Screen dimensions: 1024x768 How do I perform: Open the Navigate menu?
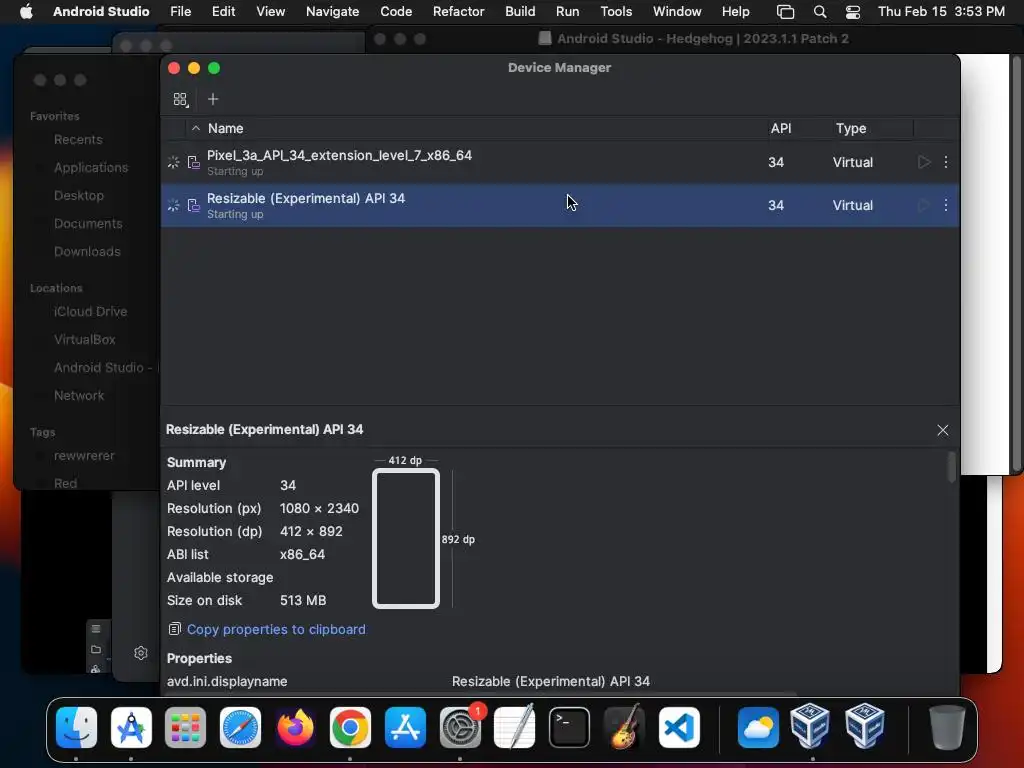point(332,12)
